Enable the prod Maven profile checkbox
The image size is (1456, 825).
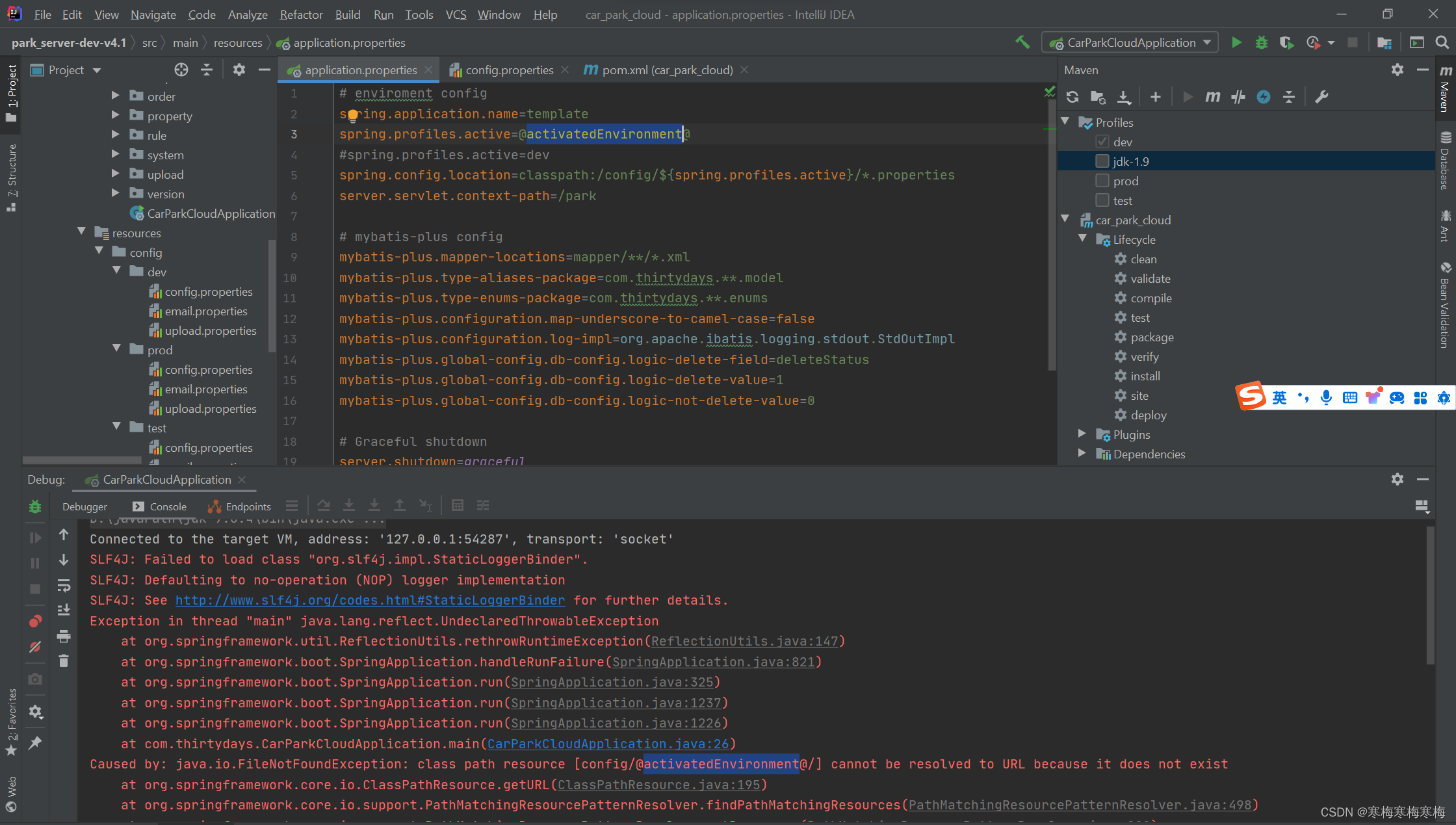tap(1102, 181)
